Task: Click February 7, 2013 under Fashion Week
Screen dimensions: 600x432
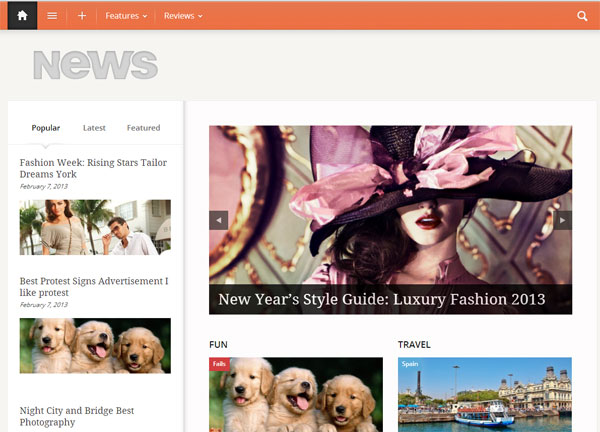Action: click(44, 186)
